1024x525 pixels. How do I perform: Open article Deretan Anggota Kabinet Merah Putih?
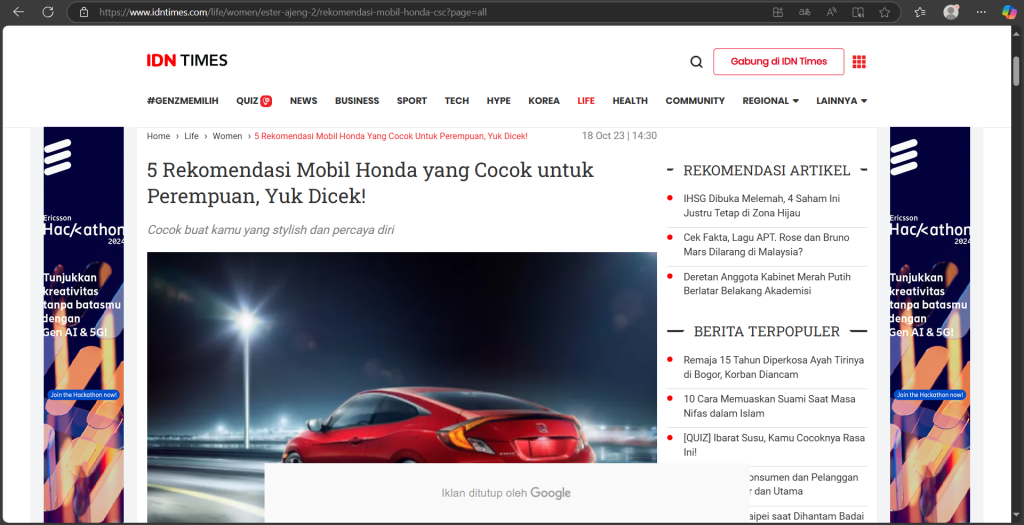tap(767, 283)
